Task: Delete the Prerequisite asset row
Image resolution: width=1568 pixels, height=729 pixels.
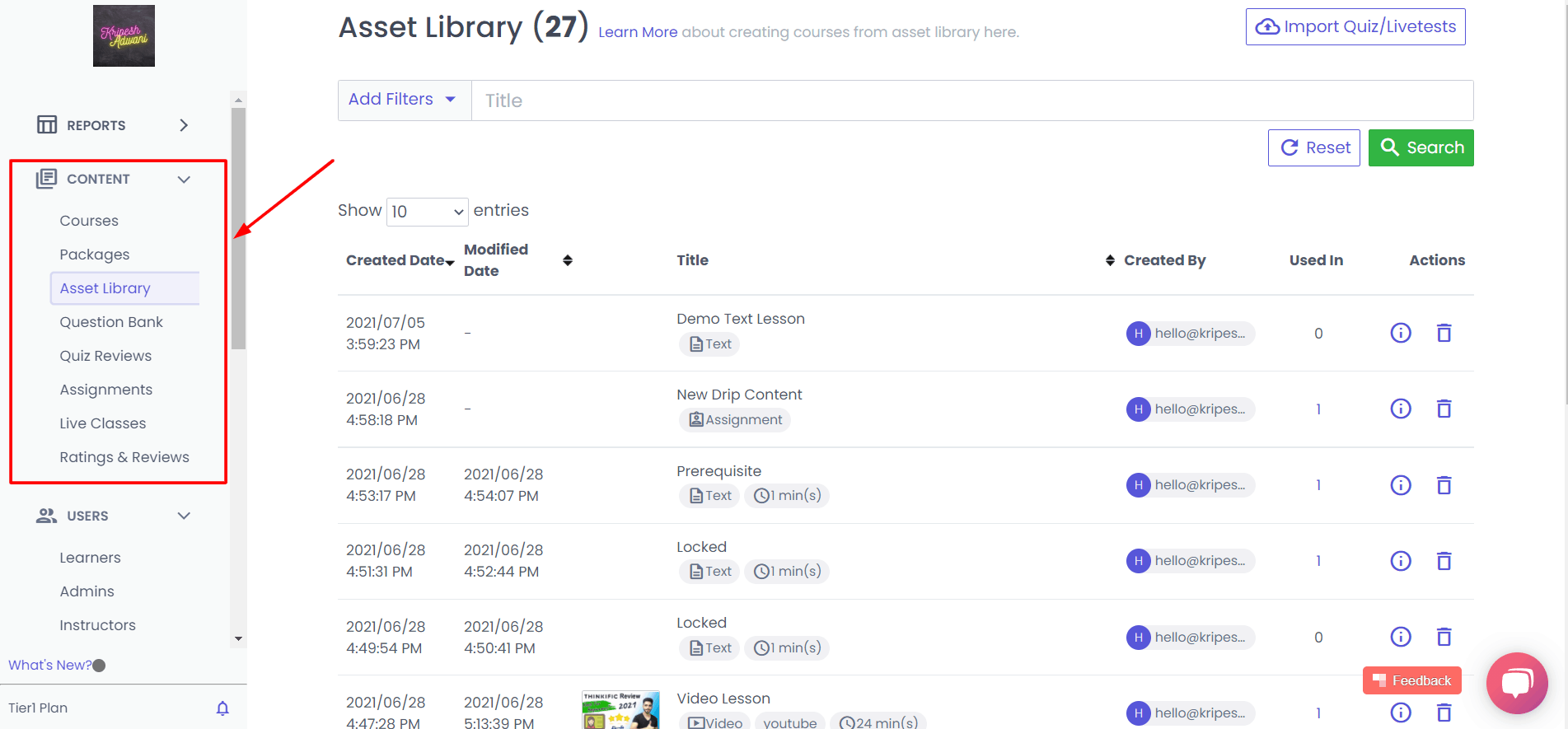Action: (1444, 485)
